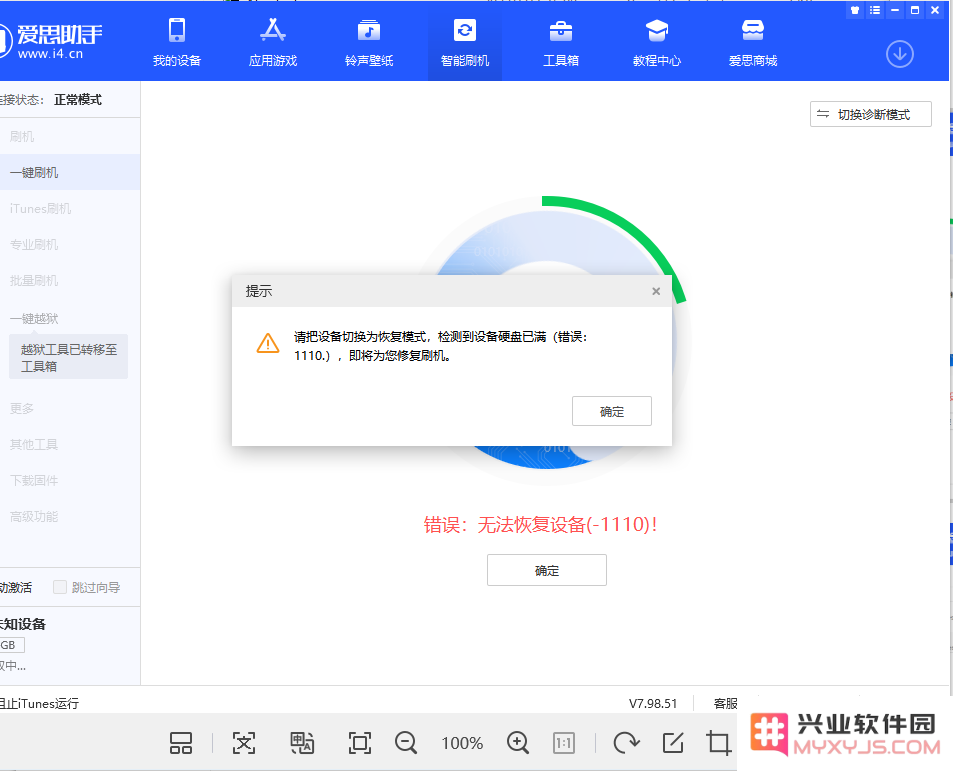Click the 100% zoom level value
The image size is (953, 771).
(462, 743)
